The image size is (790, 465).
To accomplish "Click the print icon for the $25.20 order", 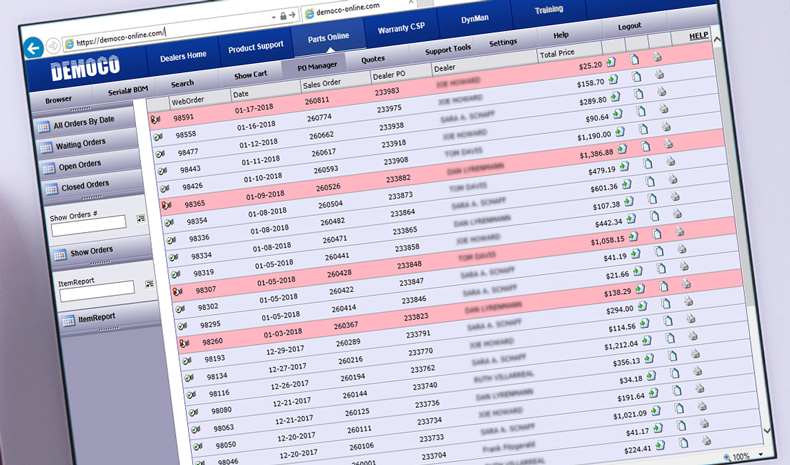I will (657, 58).
